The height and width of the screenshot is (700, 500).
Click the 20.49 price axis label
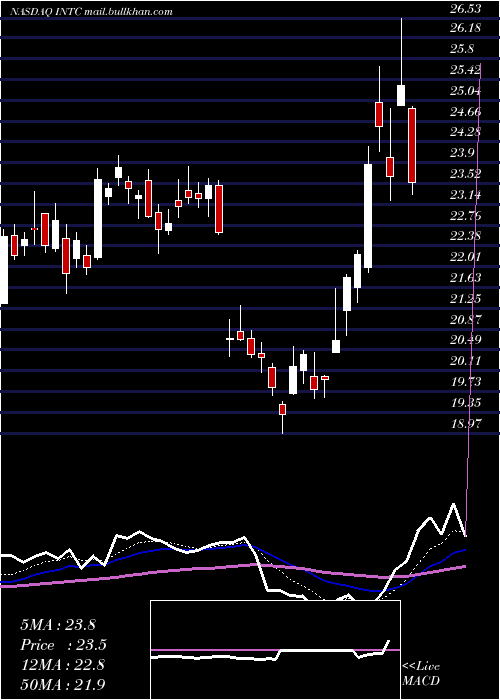(x=465, y=340)
